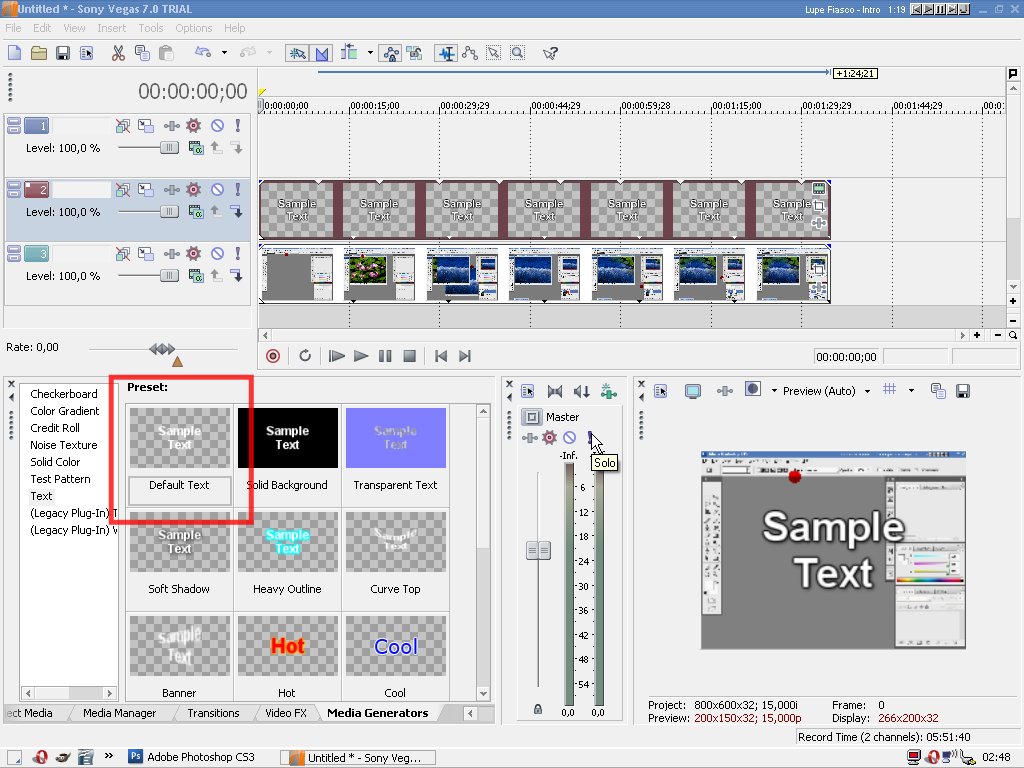The height and width of the screenshot is (768, 1024).
Task: Click the timecode field at transport bar
Action: coord(846,357)
